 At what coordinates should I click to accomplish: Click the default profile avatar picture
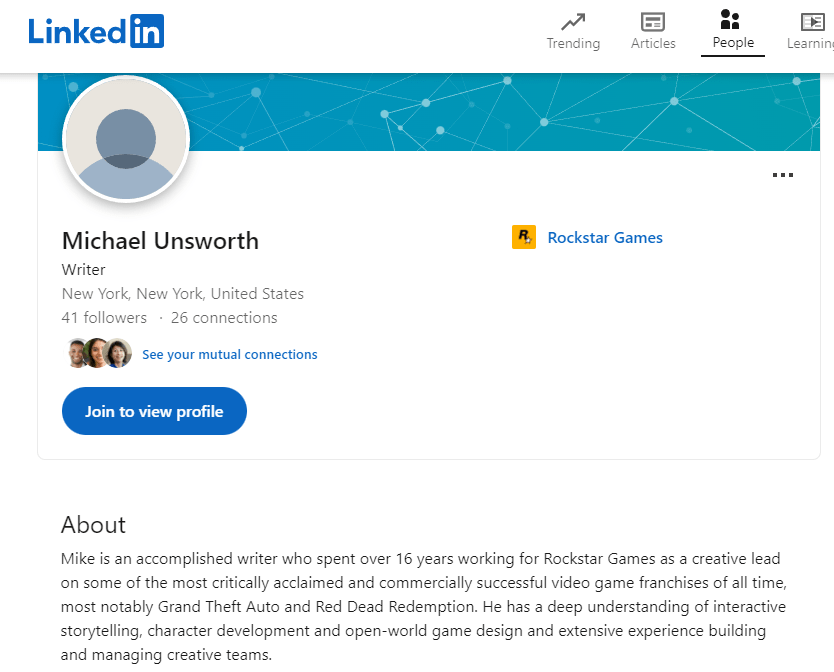[x=126, y=139]
